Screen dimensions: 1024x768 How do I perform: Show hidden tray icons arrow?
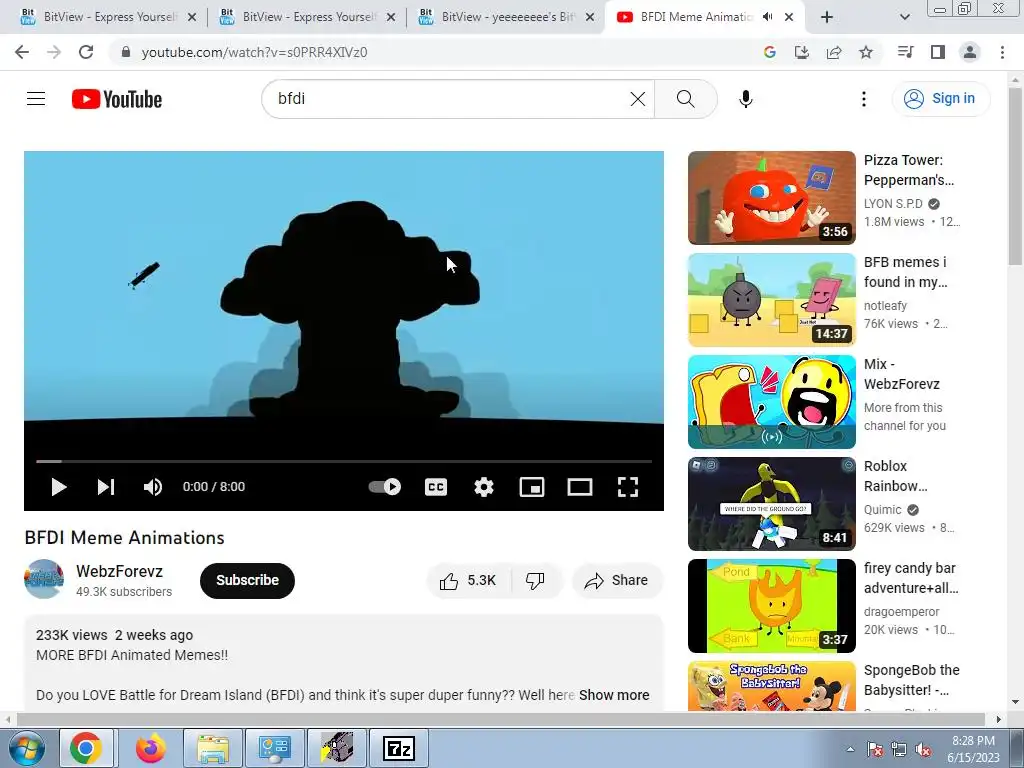pos(850,749)
